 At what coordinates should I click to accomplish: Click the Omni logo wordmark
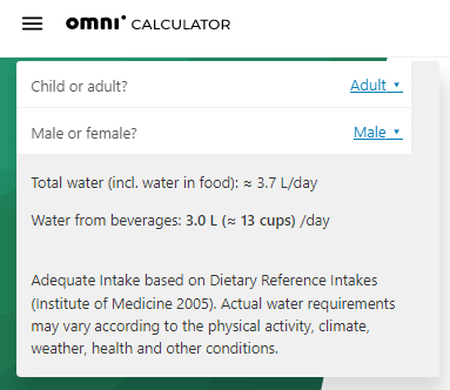(x=96, y=23)
